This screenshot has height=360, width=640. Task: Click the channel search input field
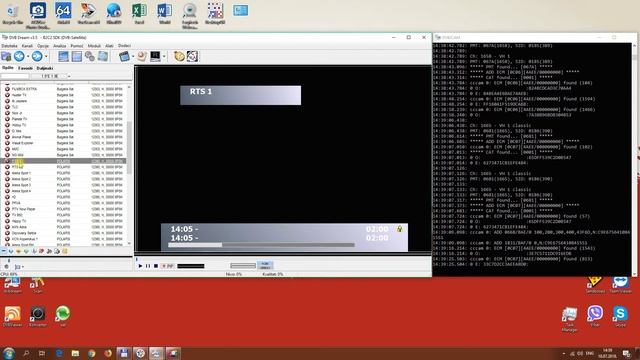(15, 76)
